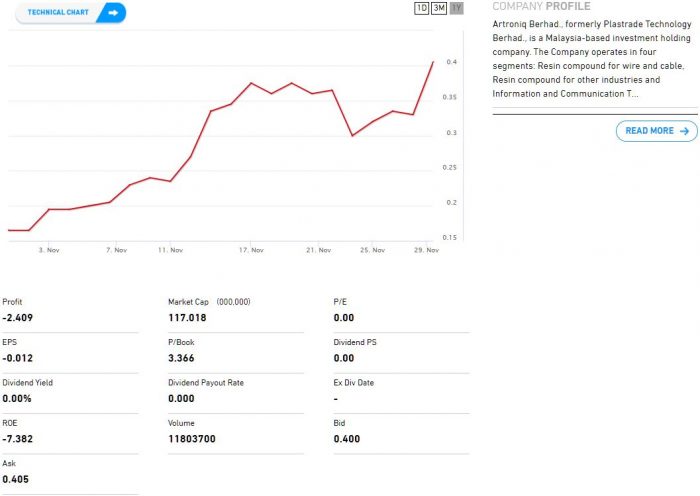Image resolution: width=700 pixels, height=496 pixels.
Task: Switch the chart to 3M range
Action: pyautogui.click(x=439, y=8)
